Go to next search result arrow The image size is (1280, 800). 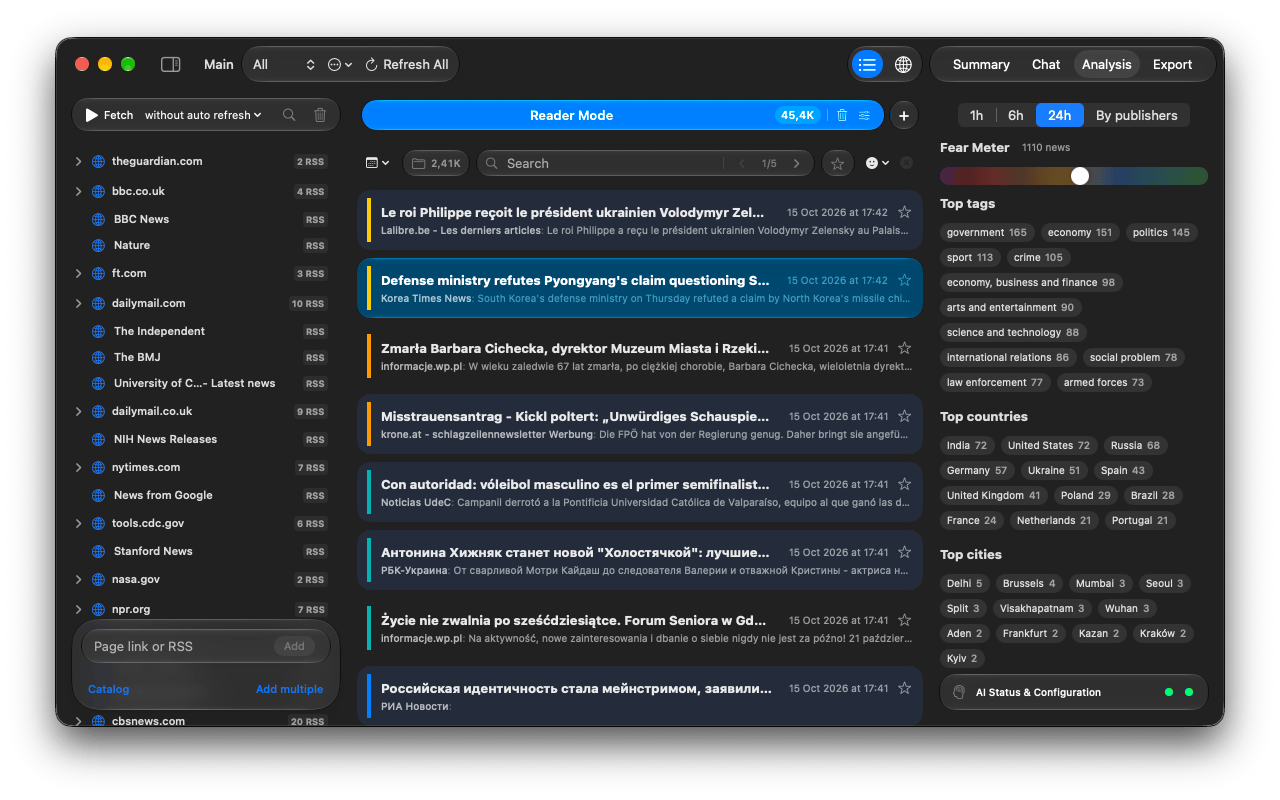coord(796,163)
